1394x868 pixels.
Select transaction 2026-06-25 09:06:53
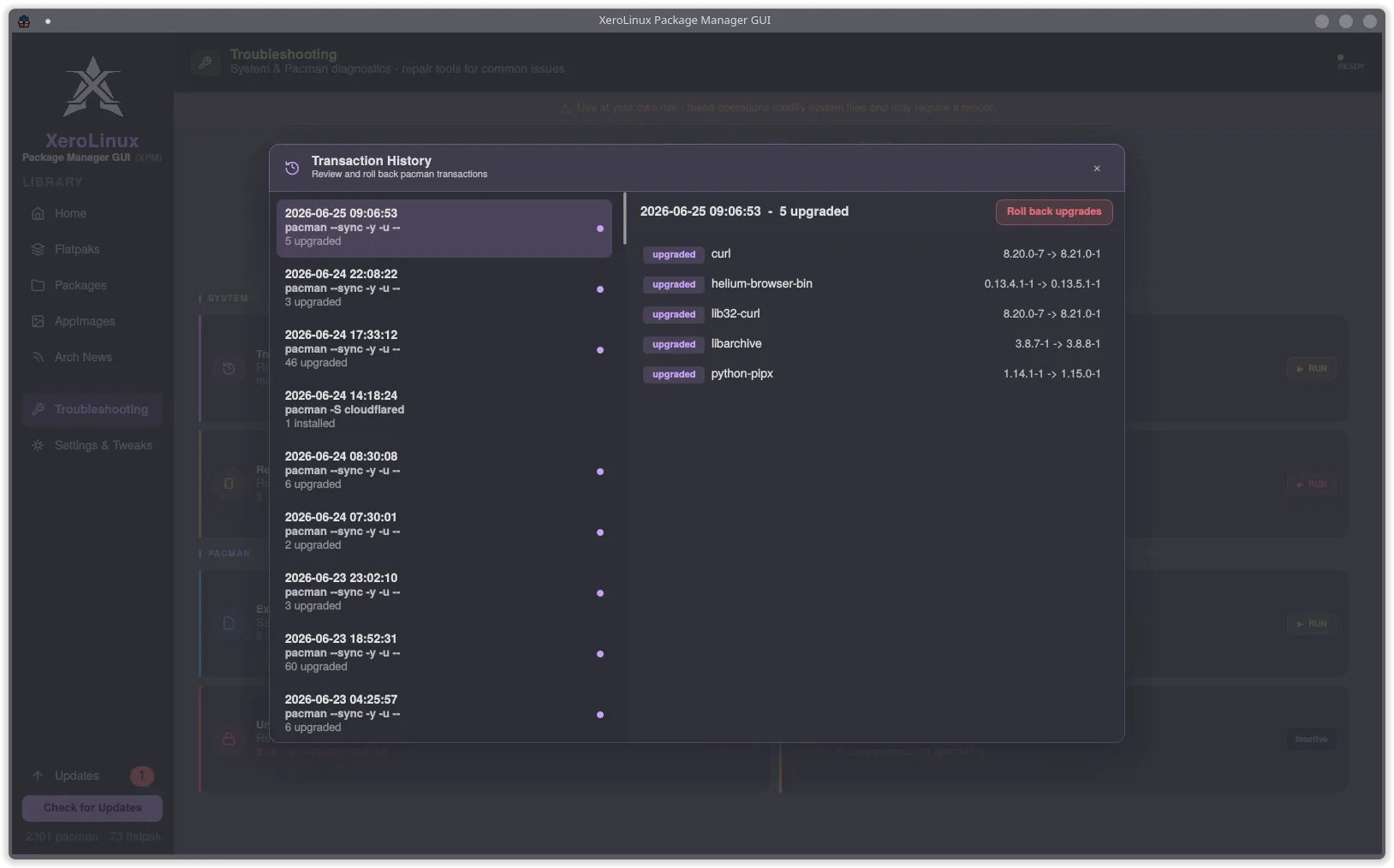click(444, 229)
